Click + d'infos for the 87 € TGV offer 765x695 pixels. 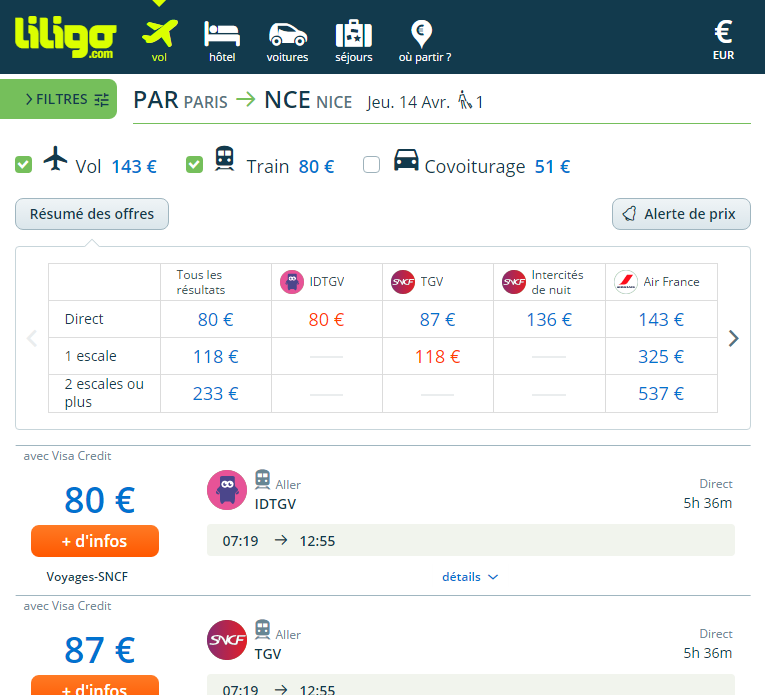coord(95,685)
